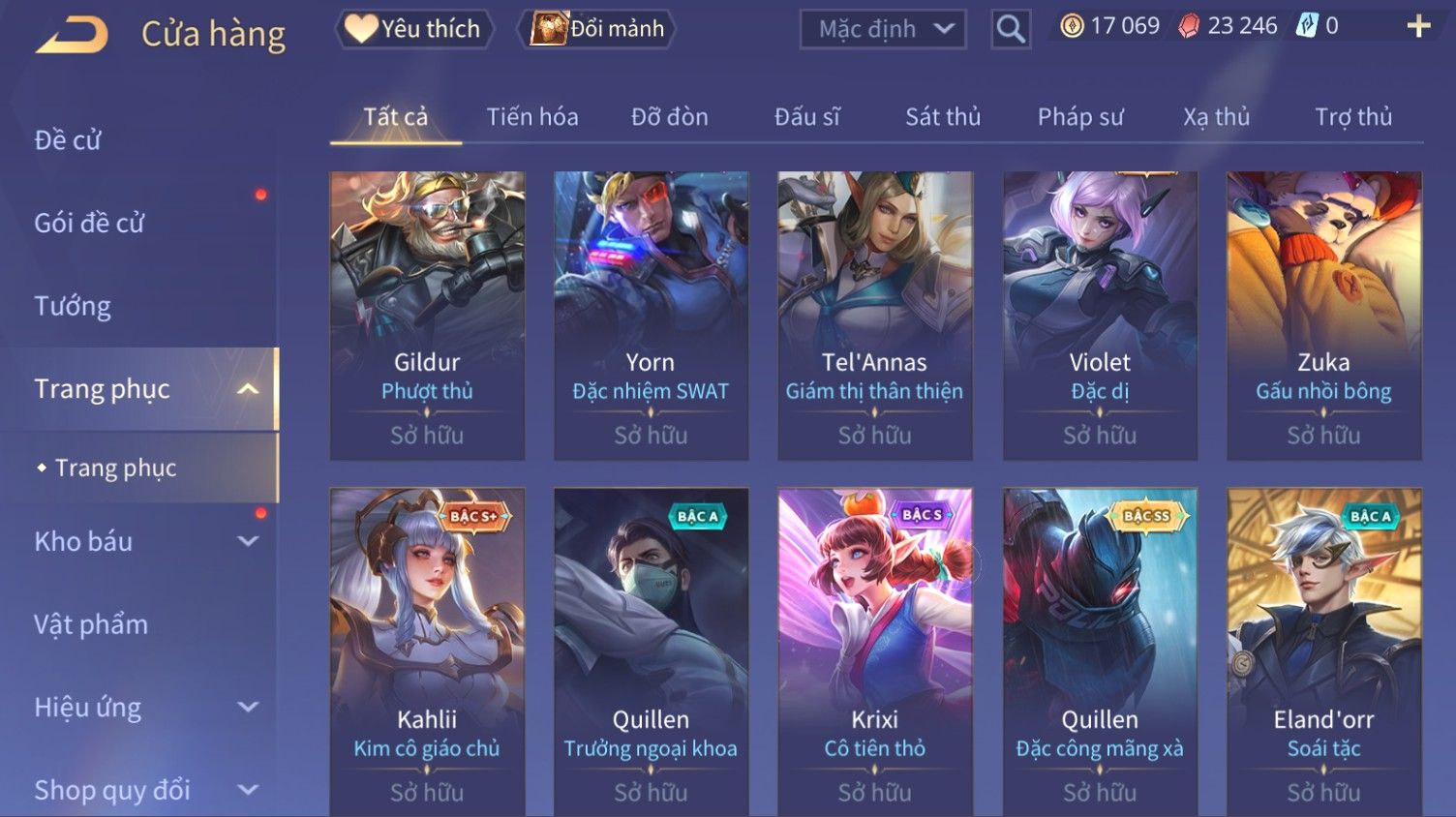Tap the red ruby currency icon

click(1189, 26)
